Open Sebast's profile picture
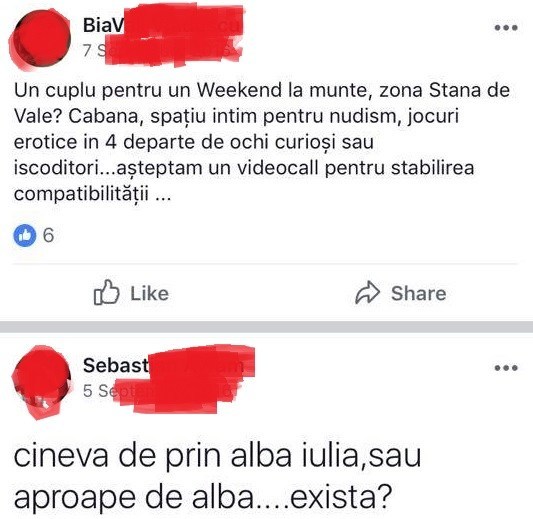The width and height of the screenshot is (533, 519). [41, 379]
